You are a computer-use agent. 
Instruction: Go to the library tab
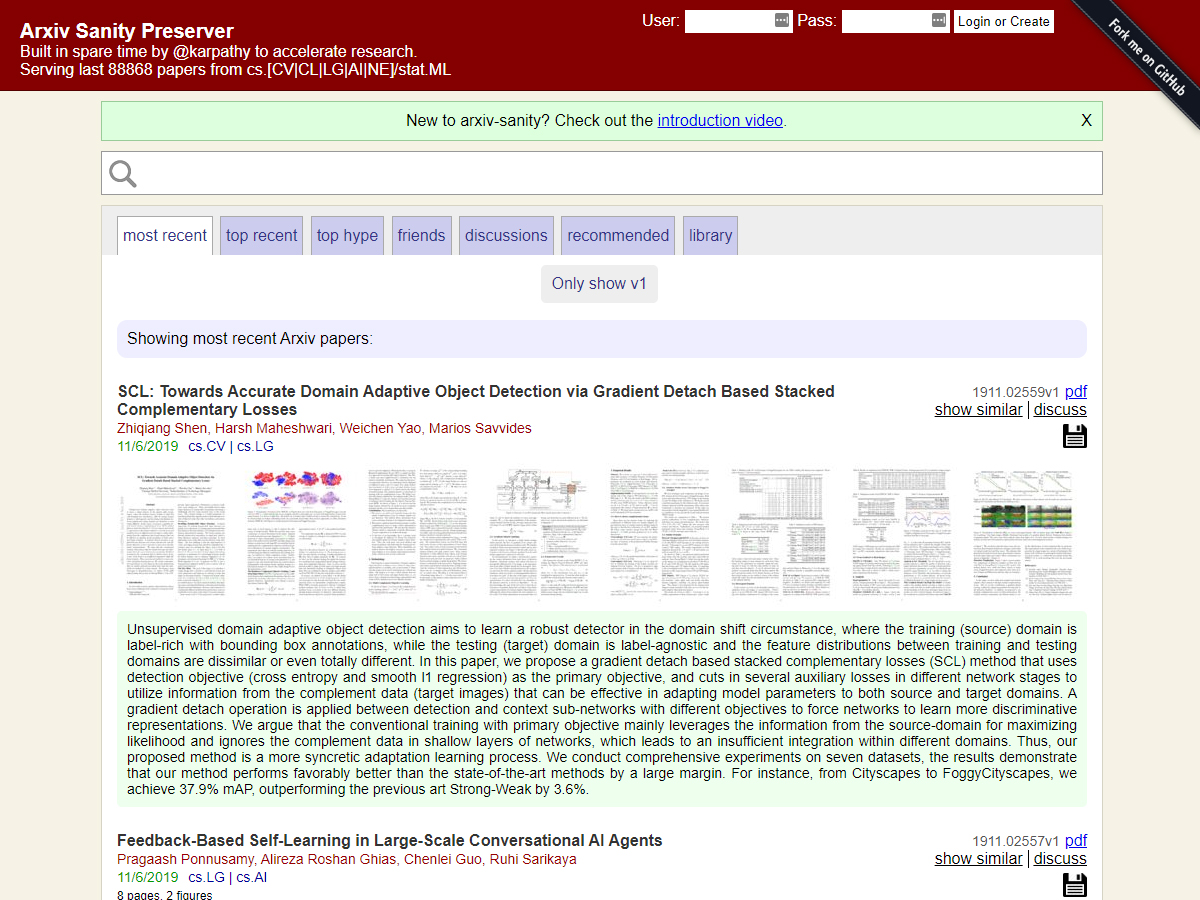point(710,236)
